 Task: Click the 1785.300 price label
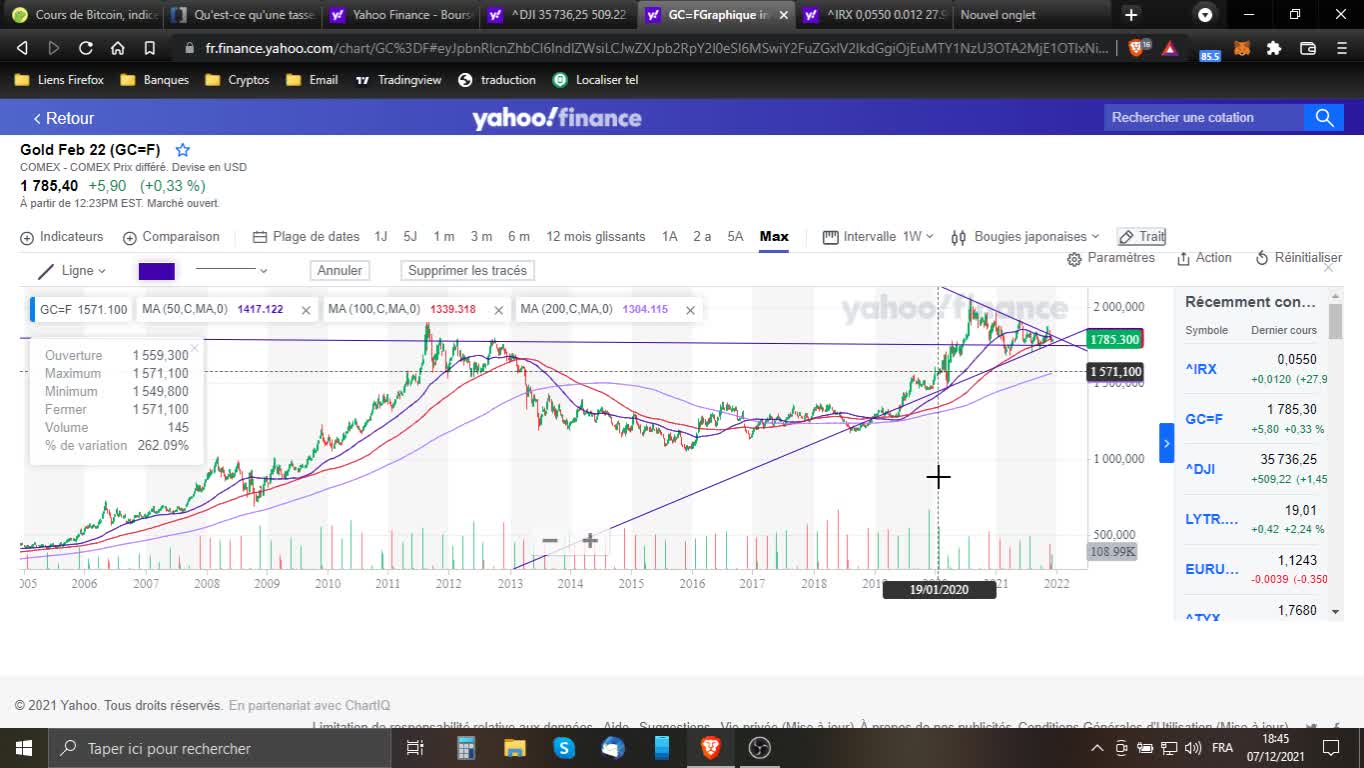[x=1114, y=339]
